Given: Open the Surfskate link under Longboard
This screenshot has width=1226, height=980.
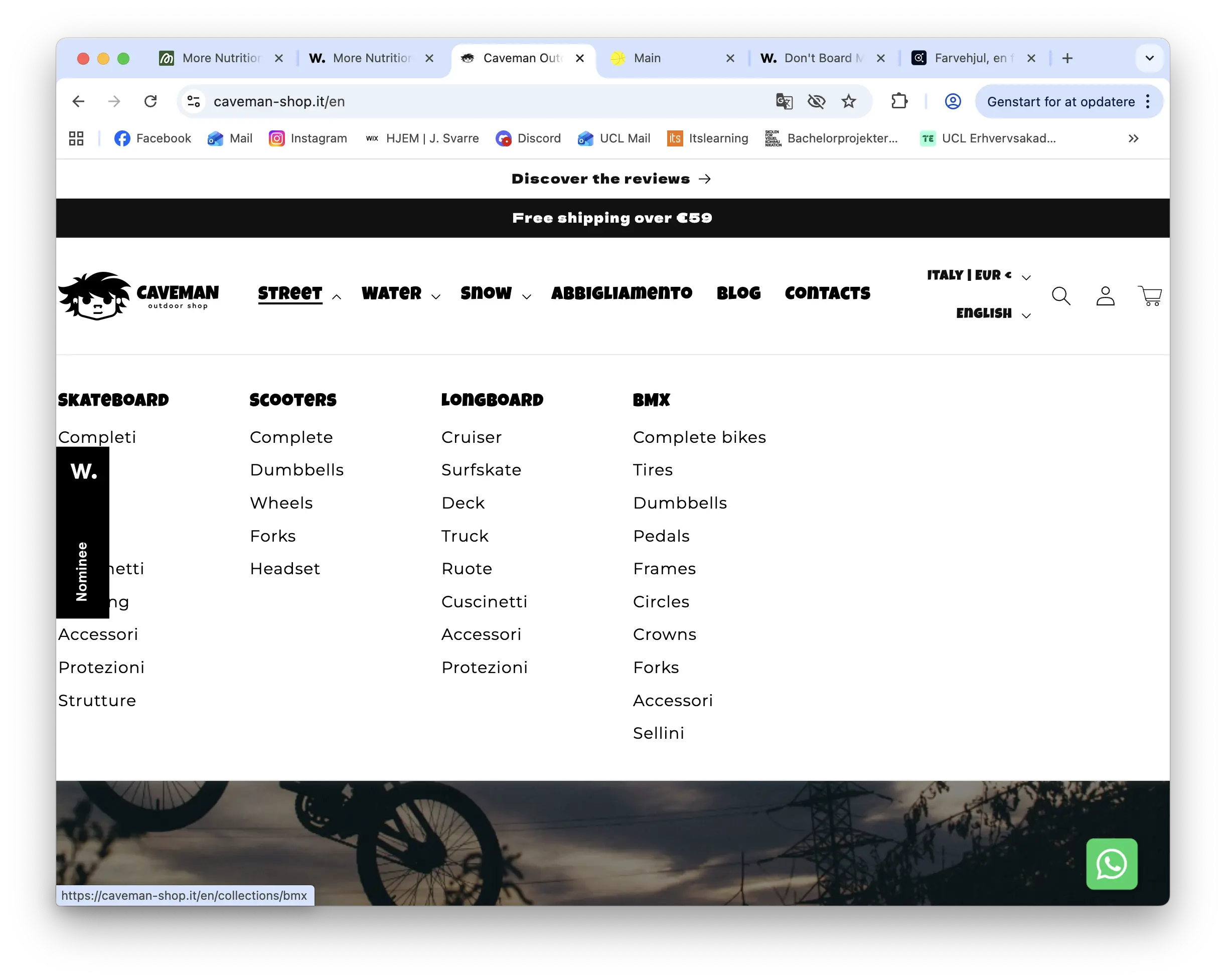Looking at the screenshot, I should pyautogui.click(x=481, y=469).
